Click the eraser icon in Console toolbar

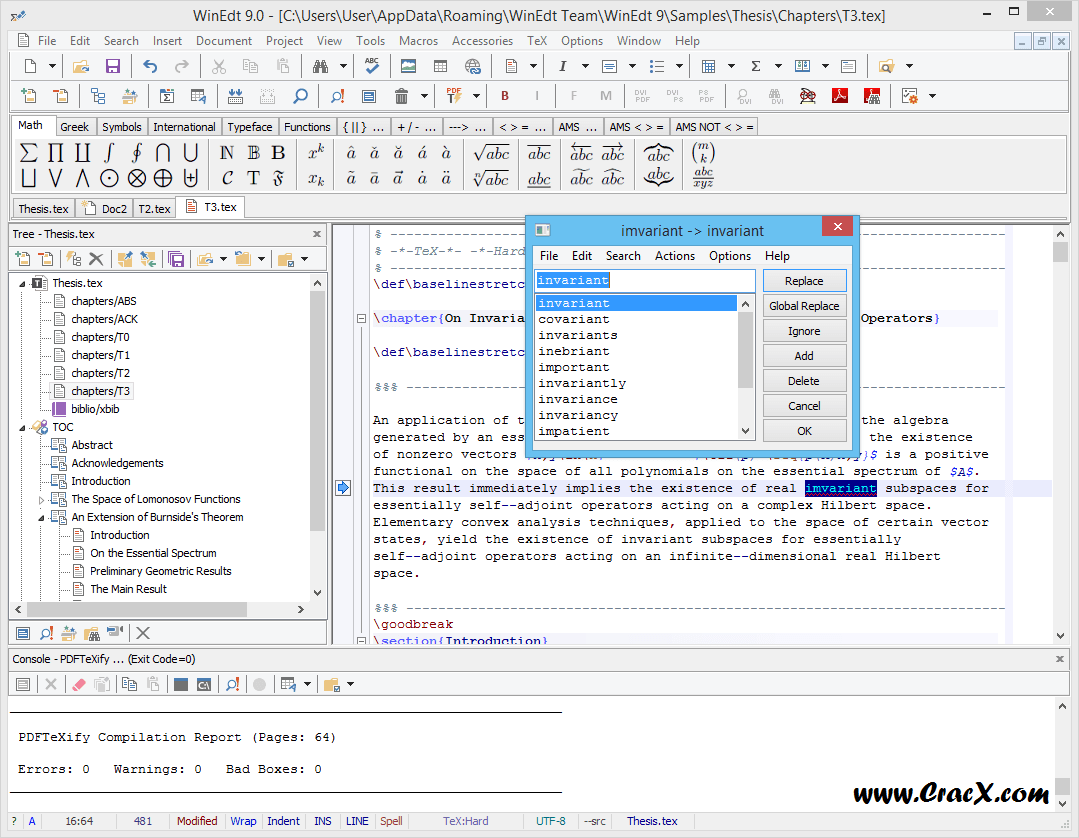[x=79, y=684]
